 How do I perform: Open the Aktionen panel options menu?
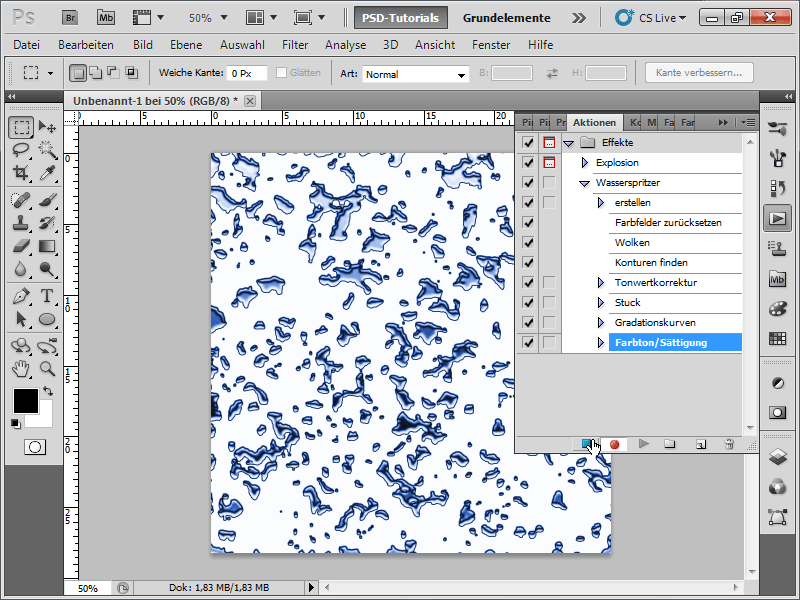(748, 122)
